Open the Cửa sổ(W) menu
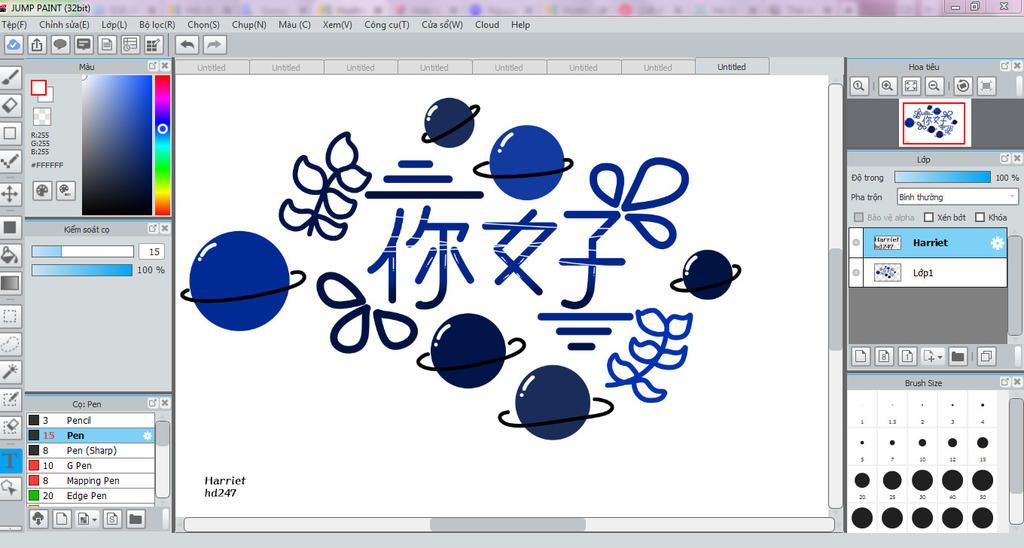This screenshot has height=548, width=1024. click(442, 25)
